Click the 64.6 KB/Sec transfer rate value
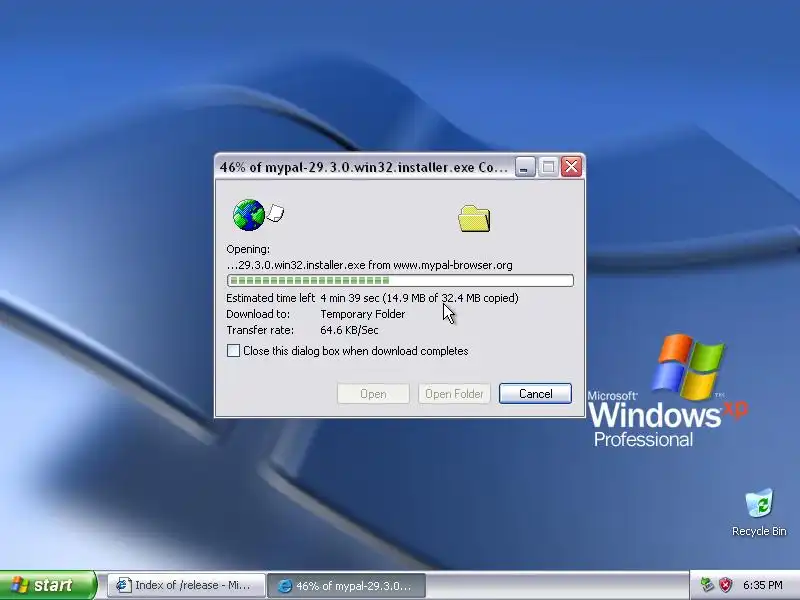800x600 pixels. (349, 330)
